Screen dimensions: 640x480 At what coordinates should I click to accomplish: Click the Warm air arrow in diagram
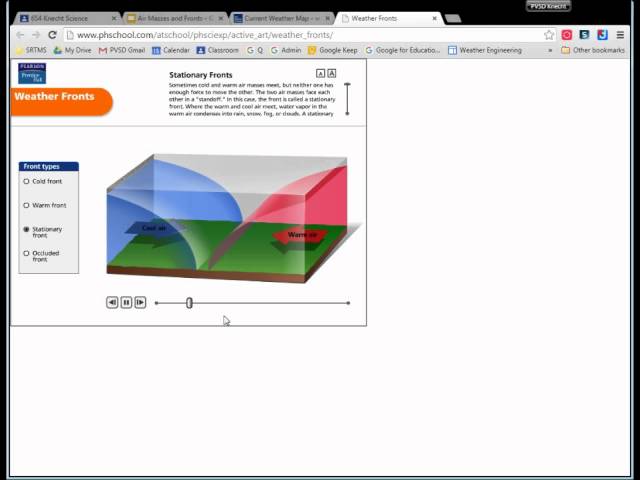pyautogui.click(x=301, y=235)
